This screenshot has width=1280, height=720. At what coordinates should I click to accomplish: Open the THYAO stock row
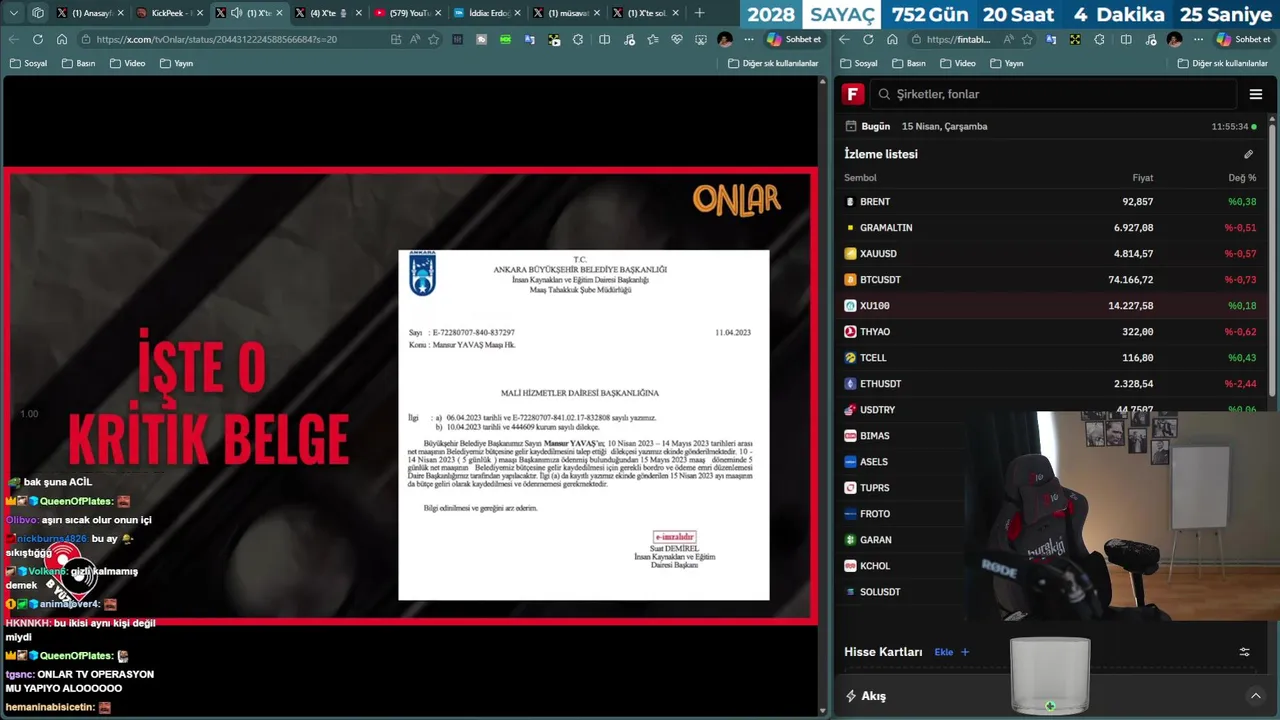point(1050,332)
